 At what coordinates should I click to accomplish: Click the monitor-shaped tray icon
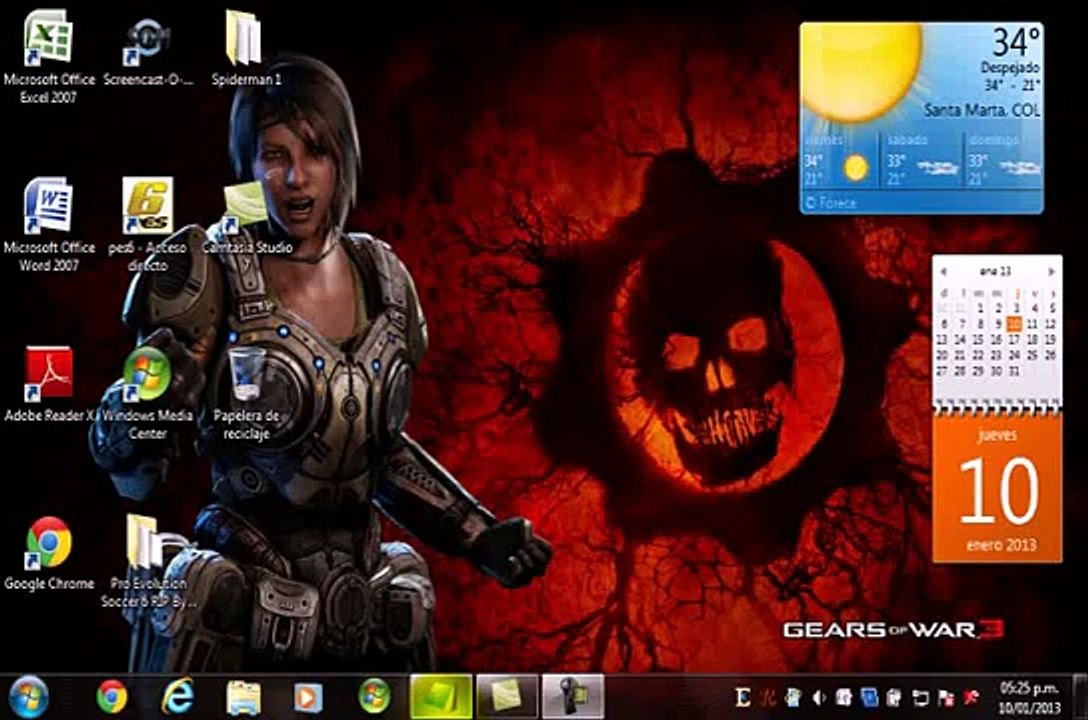click(921, 698)
